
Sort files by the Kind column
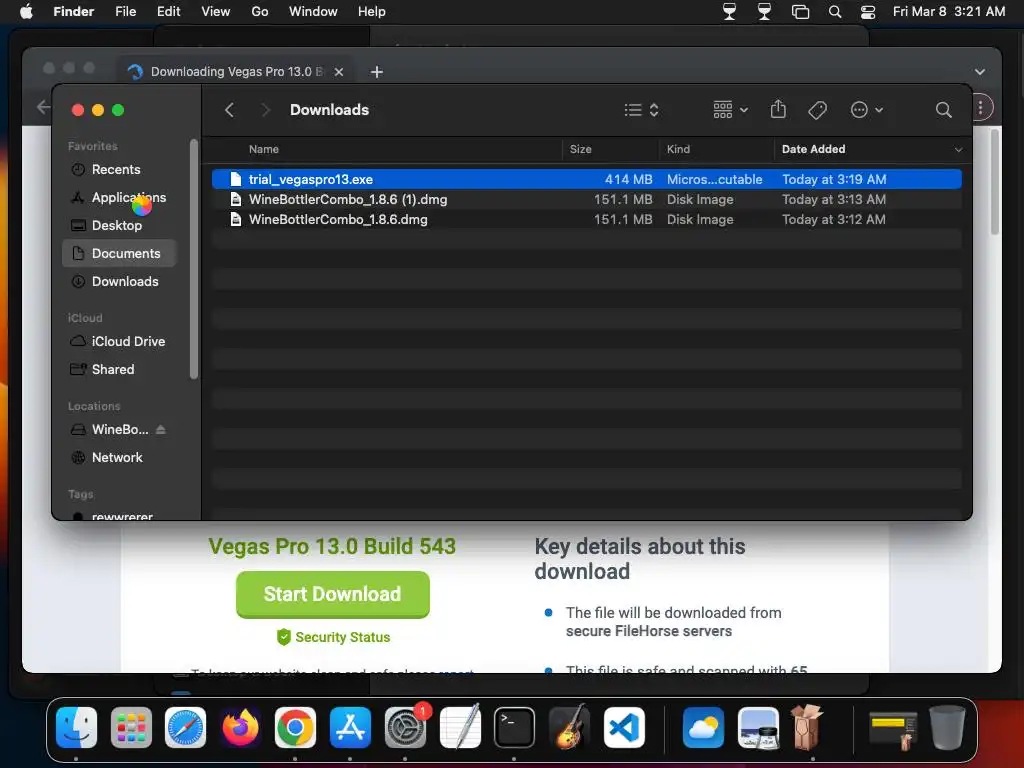click(678, 149)
